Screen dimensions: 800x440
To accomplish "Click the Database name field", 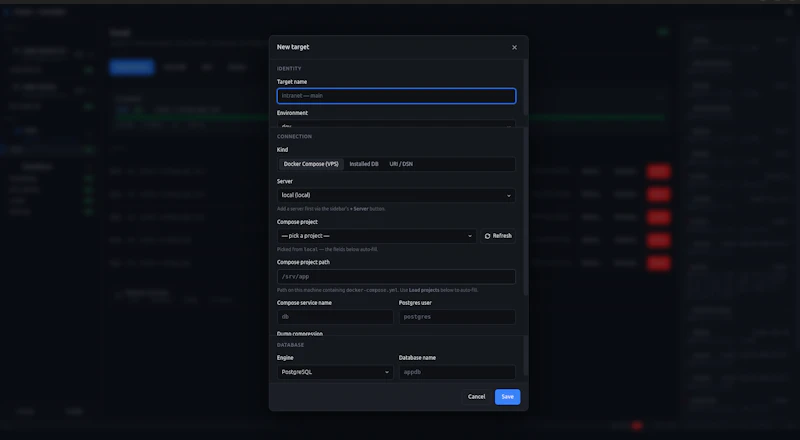I will pyautogui.click(x=457, y=372).
